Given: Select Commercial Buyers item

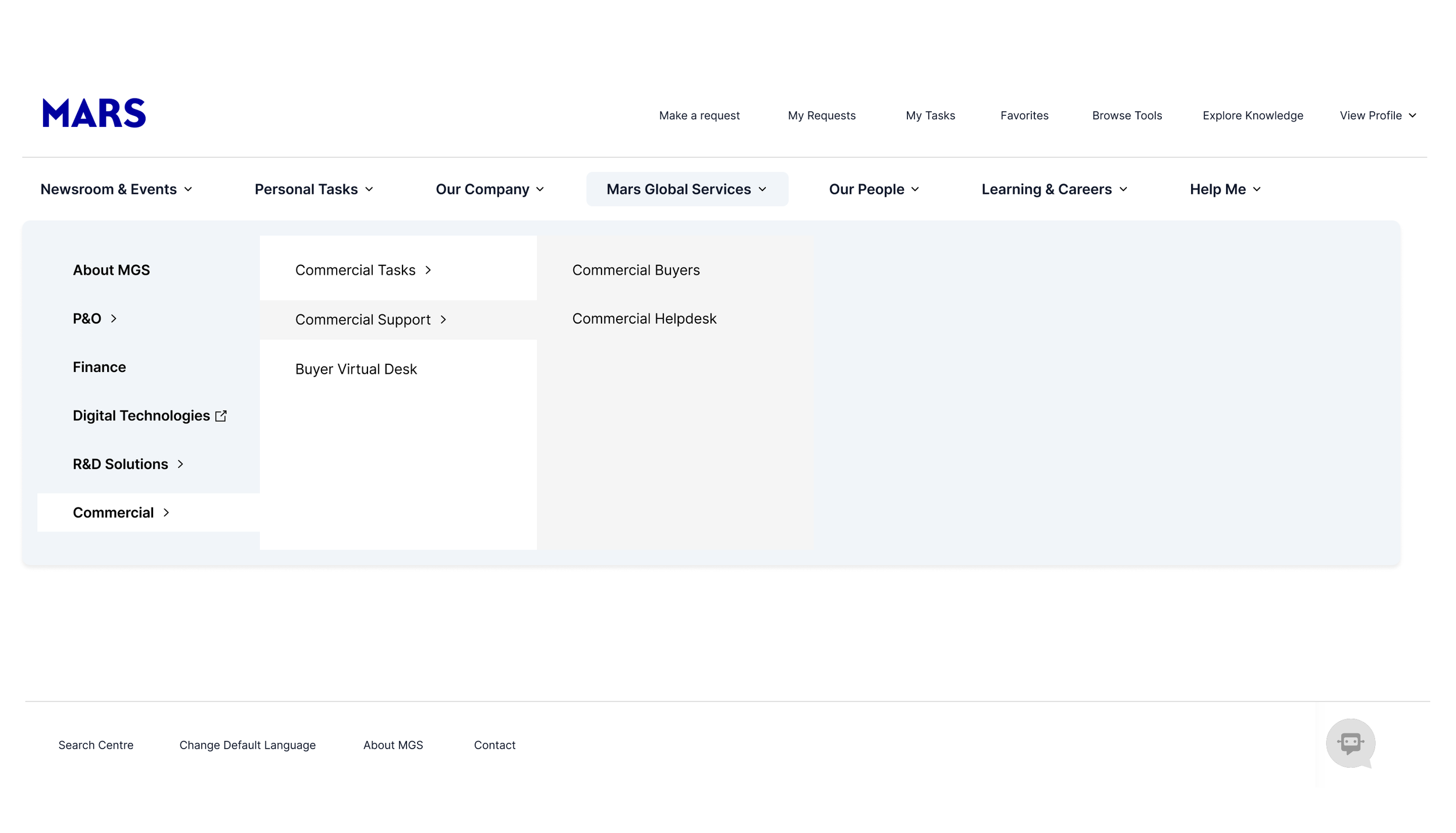Looking at the screenshot, I should 635,270.
